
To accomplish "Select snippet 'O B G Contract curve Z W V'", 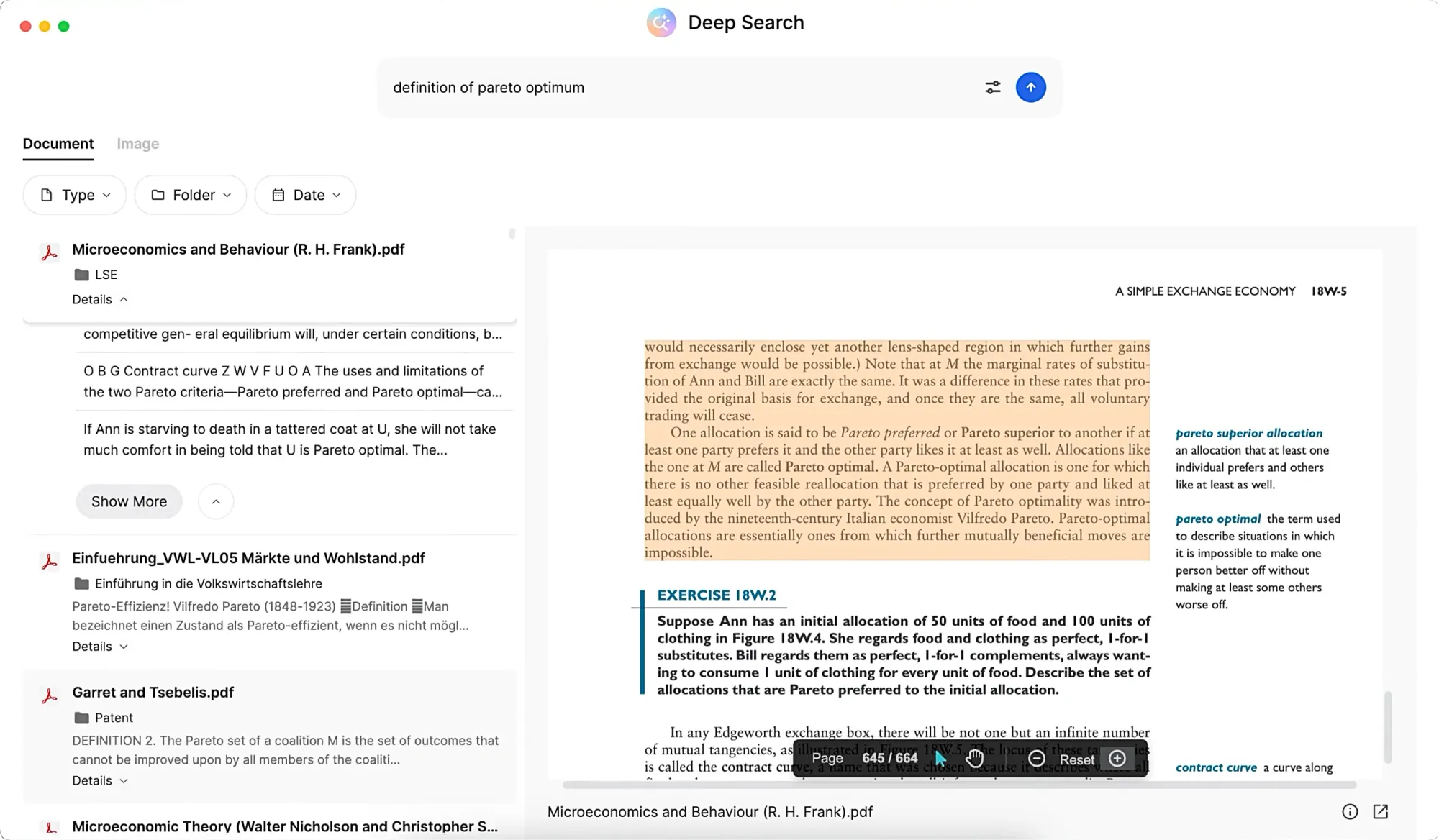I will point(293,381).
